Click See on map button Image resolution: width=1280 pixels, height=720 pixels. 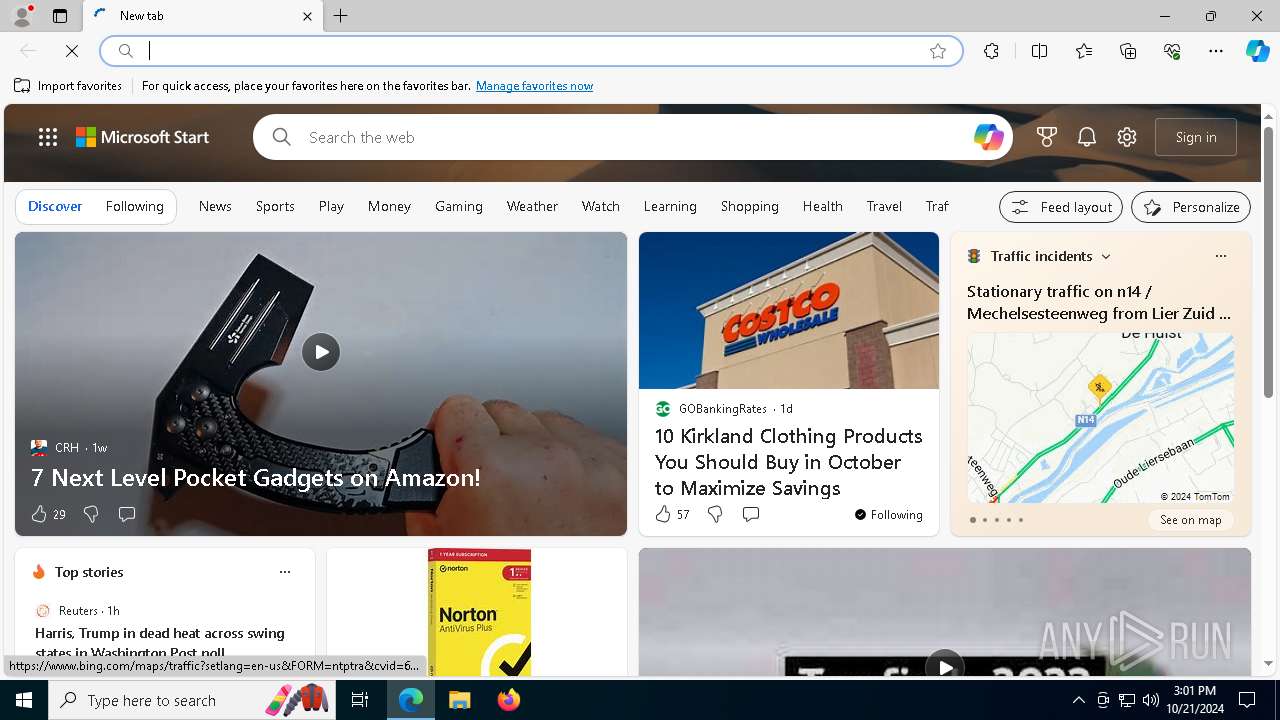1191,520
